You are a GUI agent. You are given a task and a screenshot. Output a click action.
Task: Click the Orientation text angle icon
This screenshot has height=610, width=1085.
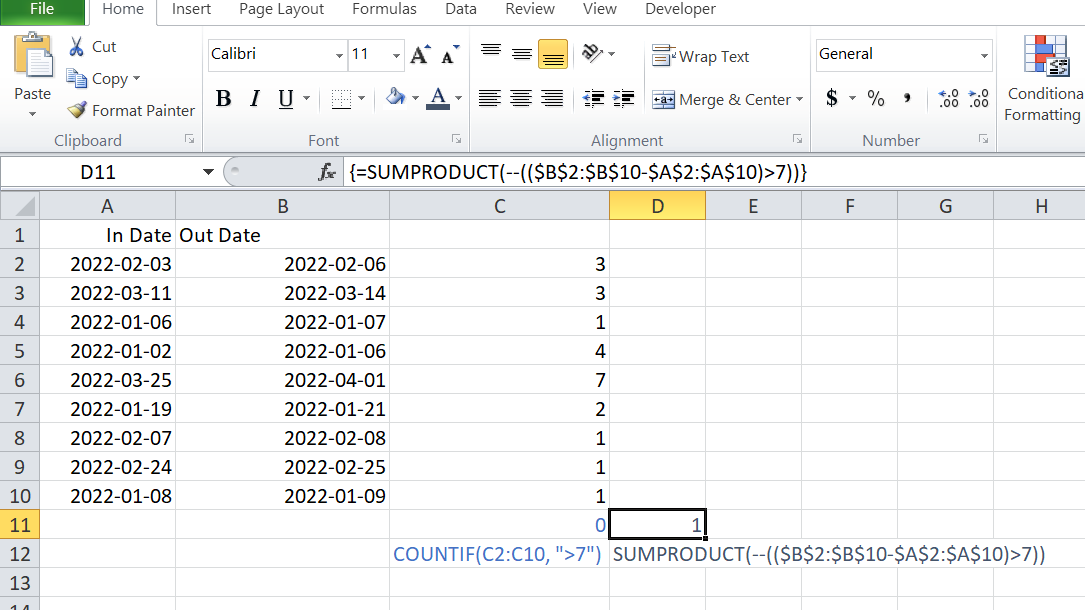pyautogui.click(x=592, y=53)
